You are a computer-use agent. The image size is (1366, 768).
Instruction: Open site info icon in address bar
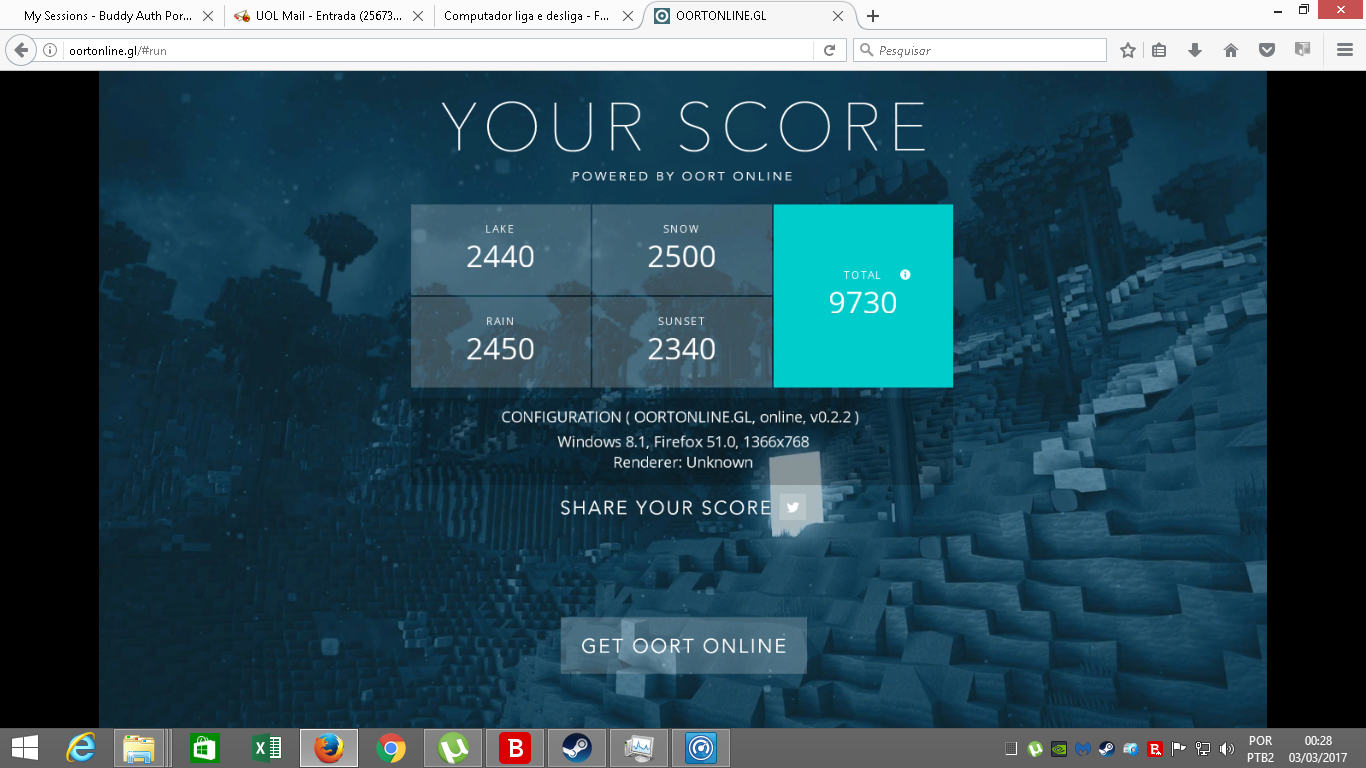[50, 50]
